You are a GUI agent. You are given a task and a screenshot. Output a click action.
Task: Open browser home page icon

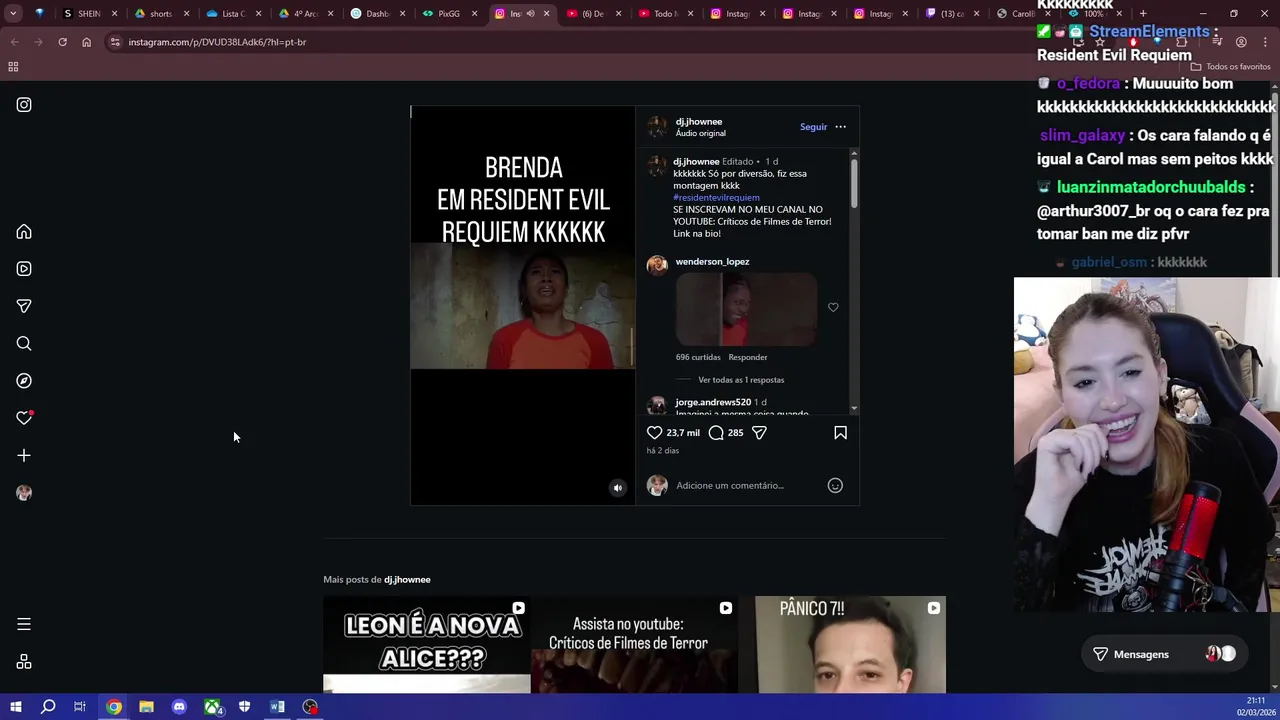[x=86, y=42]
